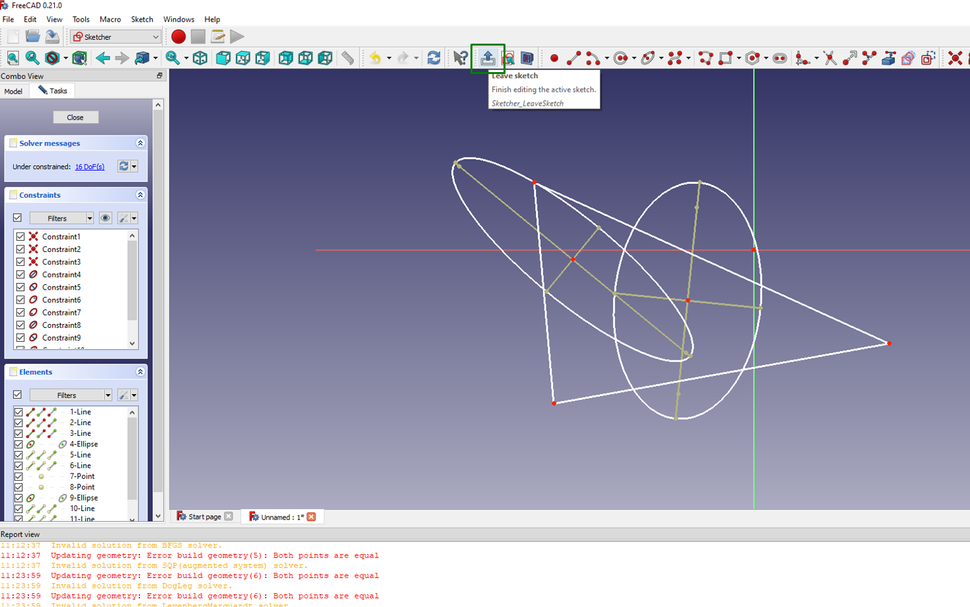This screenshot has width=970, height=607.
Task: Click the Coincident constraint icon
Action: pyautogui.click(x=955, y=58)
